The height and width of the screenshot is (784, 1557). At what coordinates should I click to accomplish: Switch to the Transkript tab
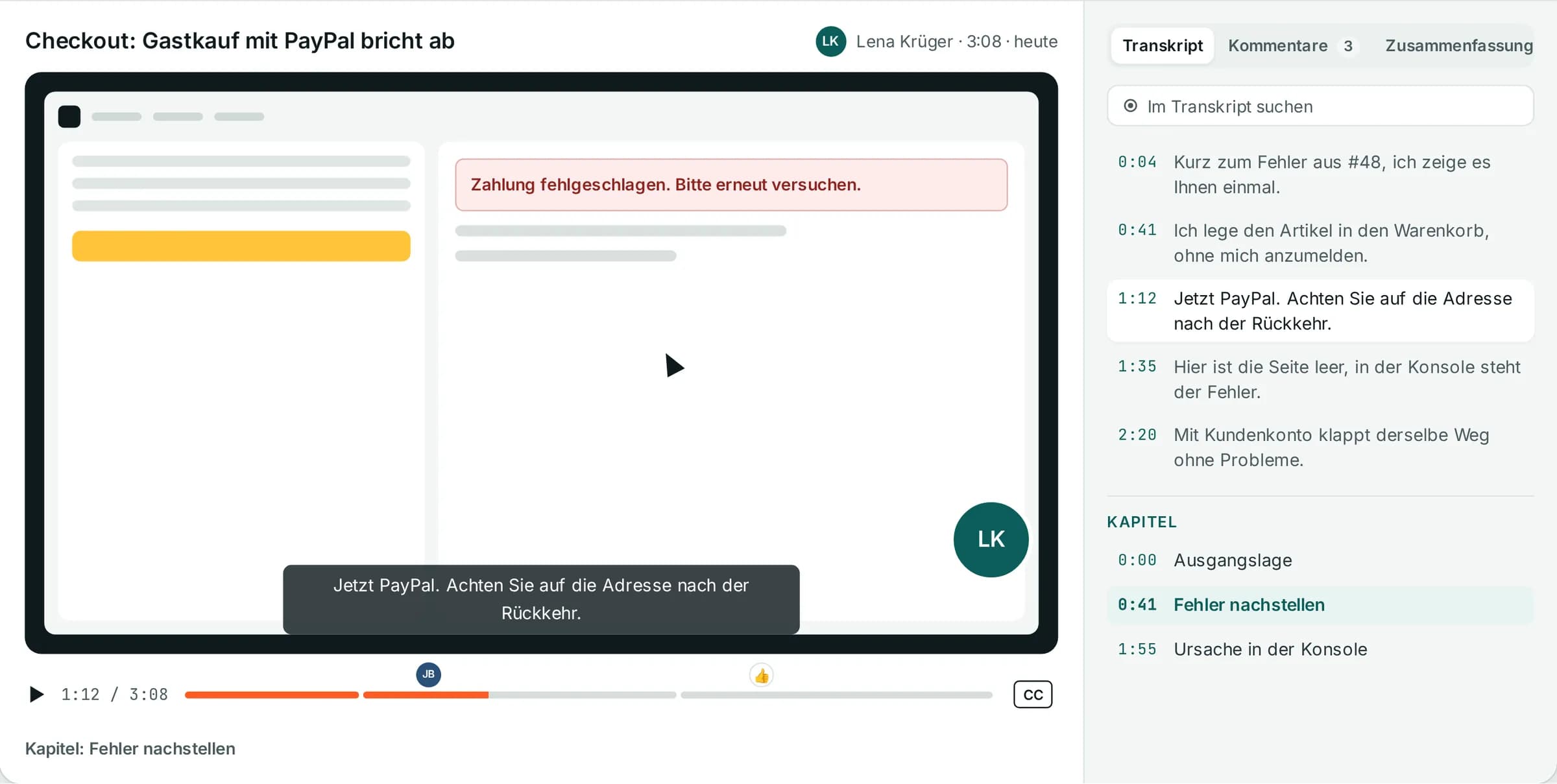click(1162, 45)
